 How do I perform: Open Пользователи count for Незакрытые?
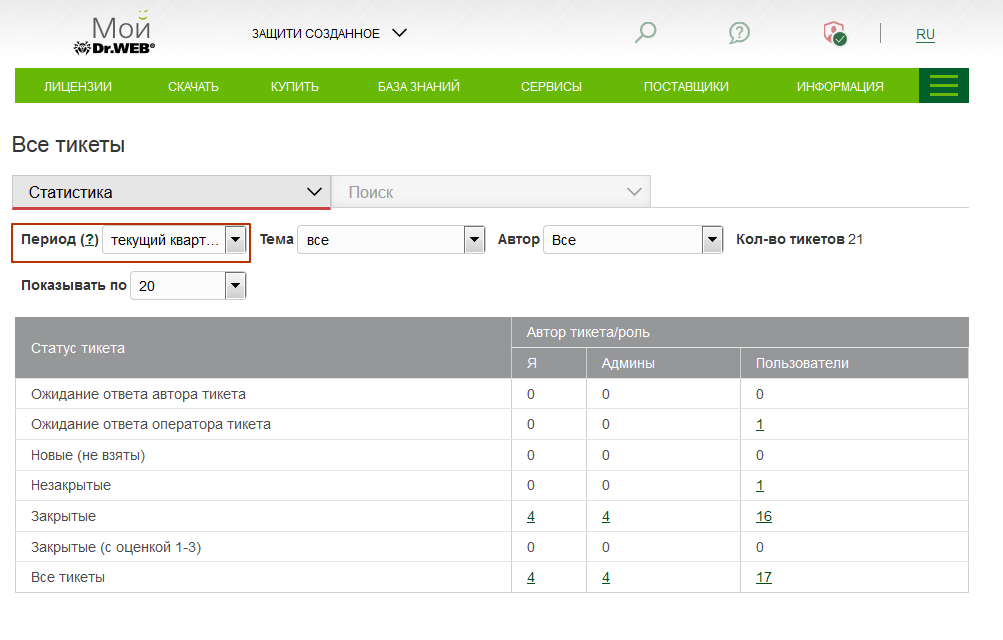(x=759, y=486)
